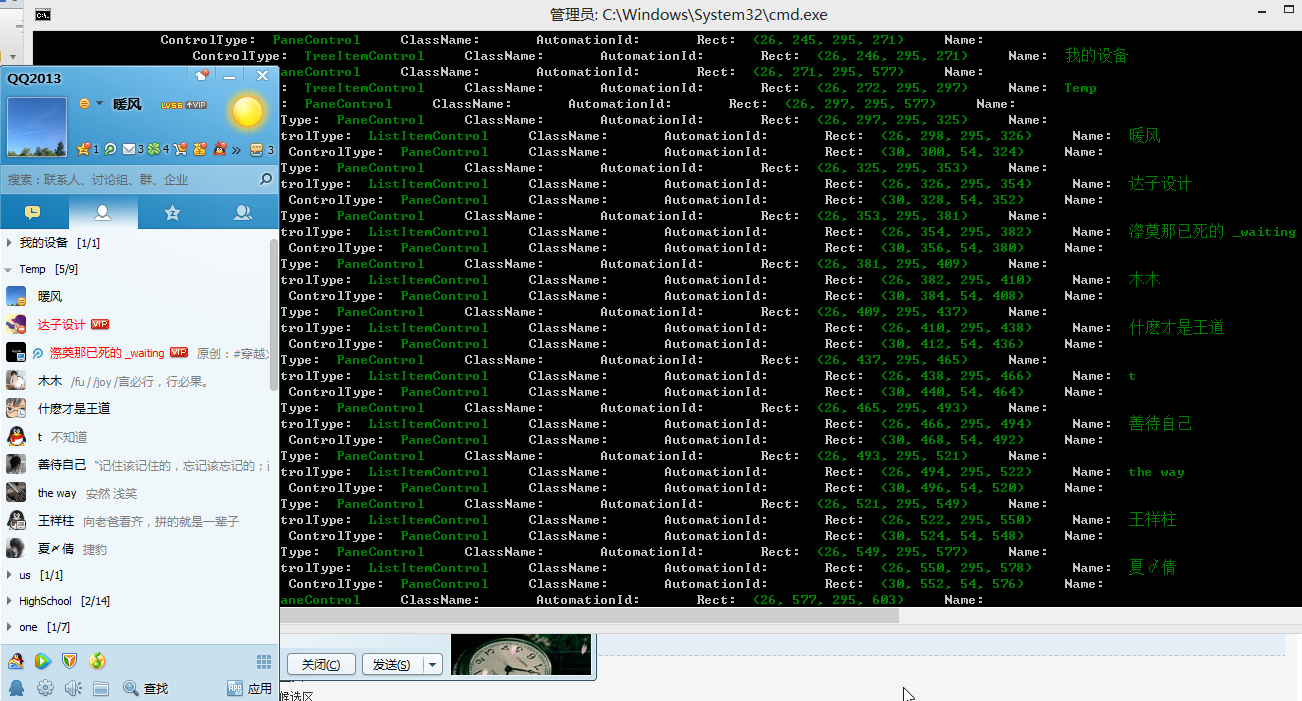Switch to the recent conversations tab

pyautogui.click(x=33, y=213)
